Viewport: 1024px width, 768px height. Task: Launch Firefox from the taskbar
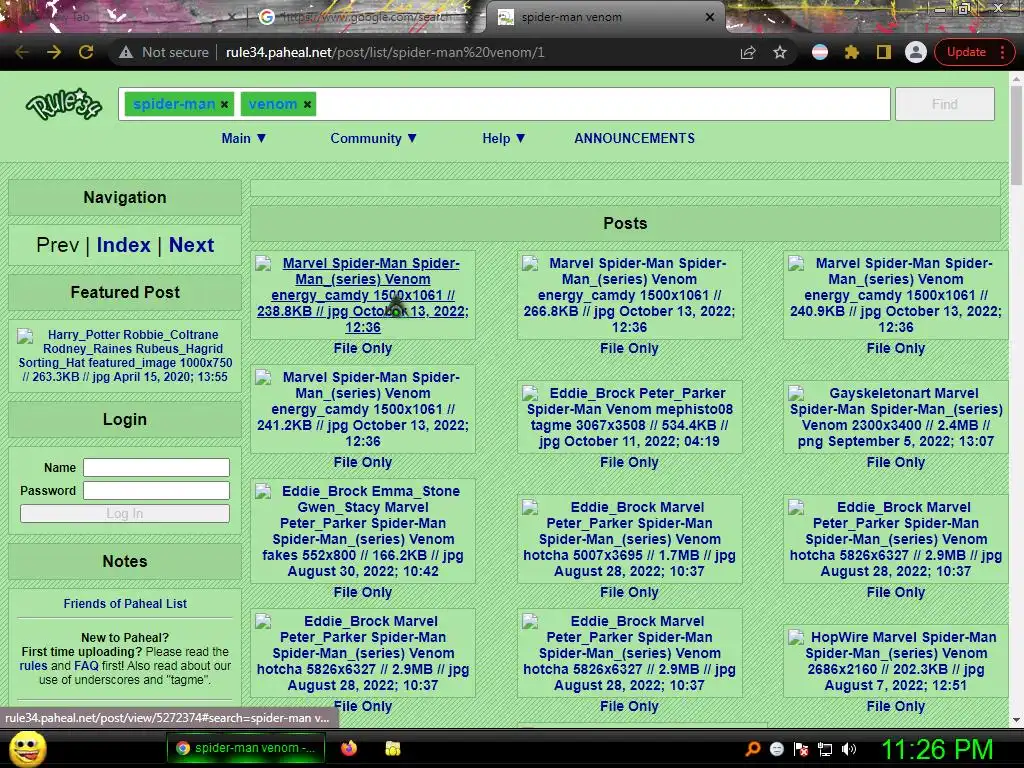tap(349, 748)
